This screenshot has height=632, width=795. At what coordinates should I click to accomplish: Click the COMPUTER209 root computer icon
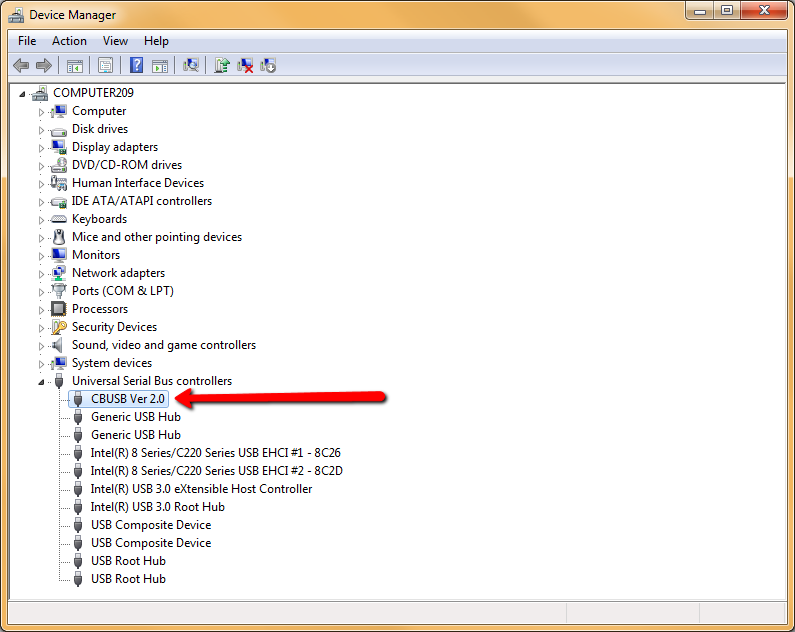click(40, 93)
